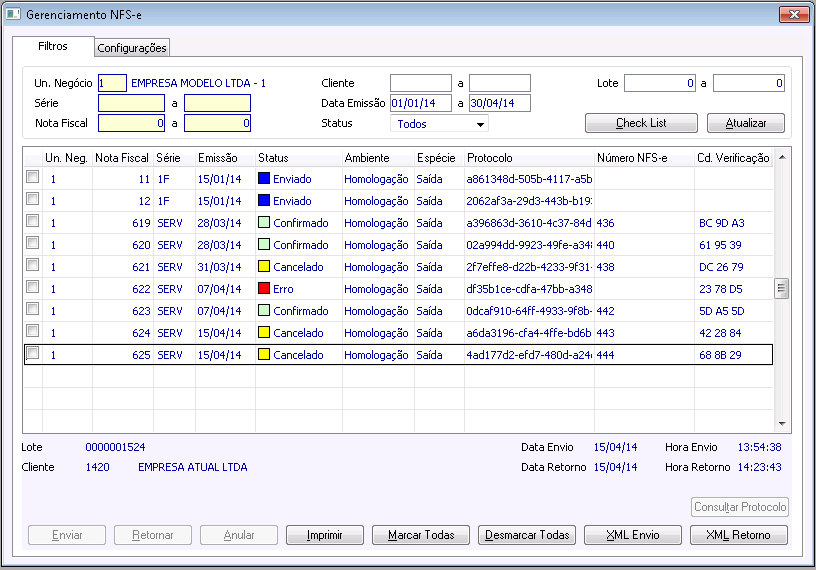Image resolution: width=816 pixels, height=570 pixels.
Task: Click the red Erro status square for nota 622
Action: pyautogui.click(x=264, y=289)
